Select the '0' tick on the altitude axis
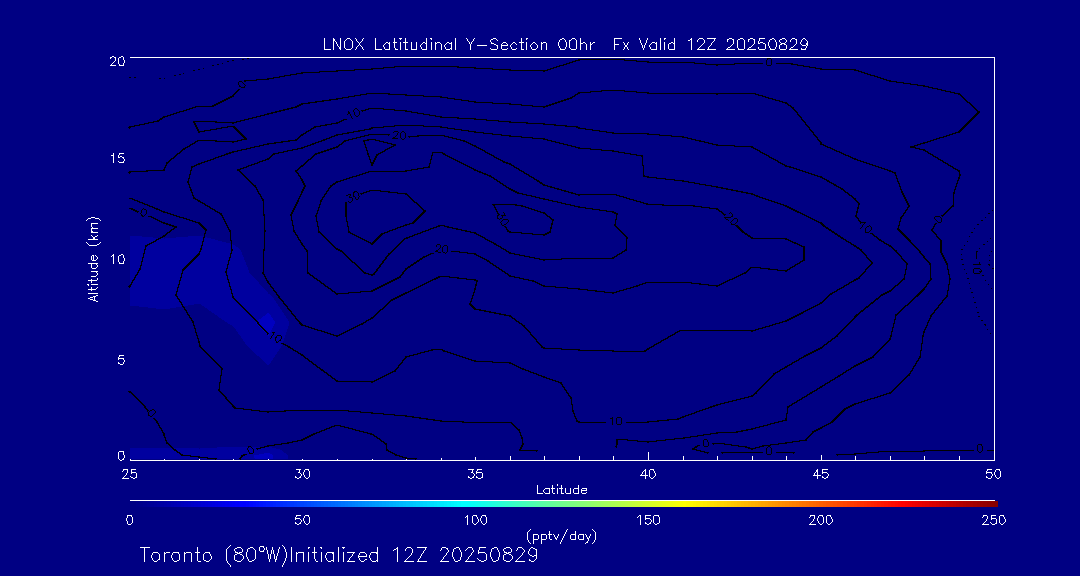Viewport: 1080px width, 576px height. (121, 455)
